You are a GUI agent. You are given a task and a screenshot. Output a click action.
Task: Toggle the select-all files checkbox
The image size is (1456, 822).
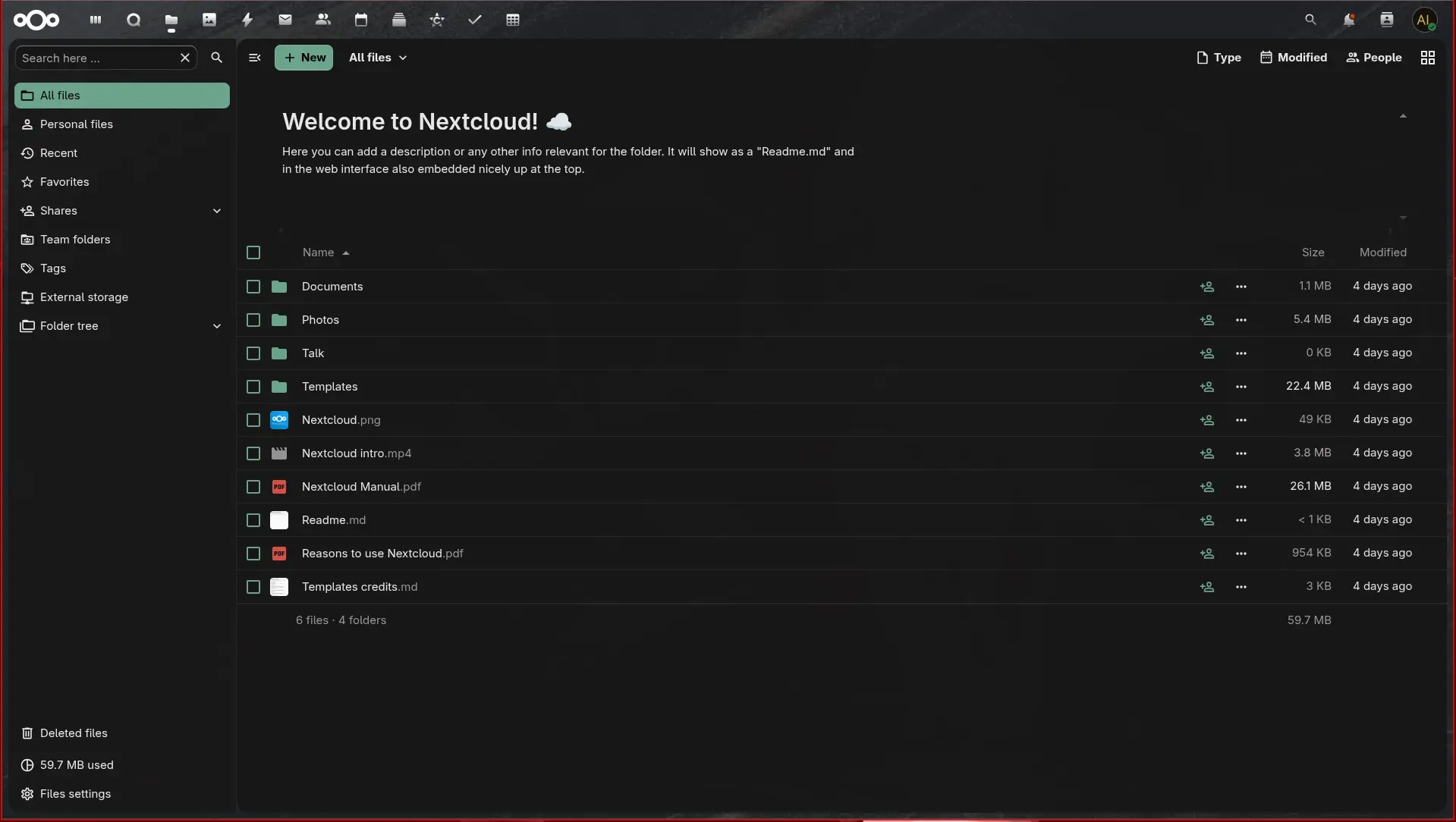[253, 253]
